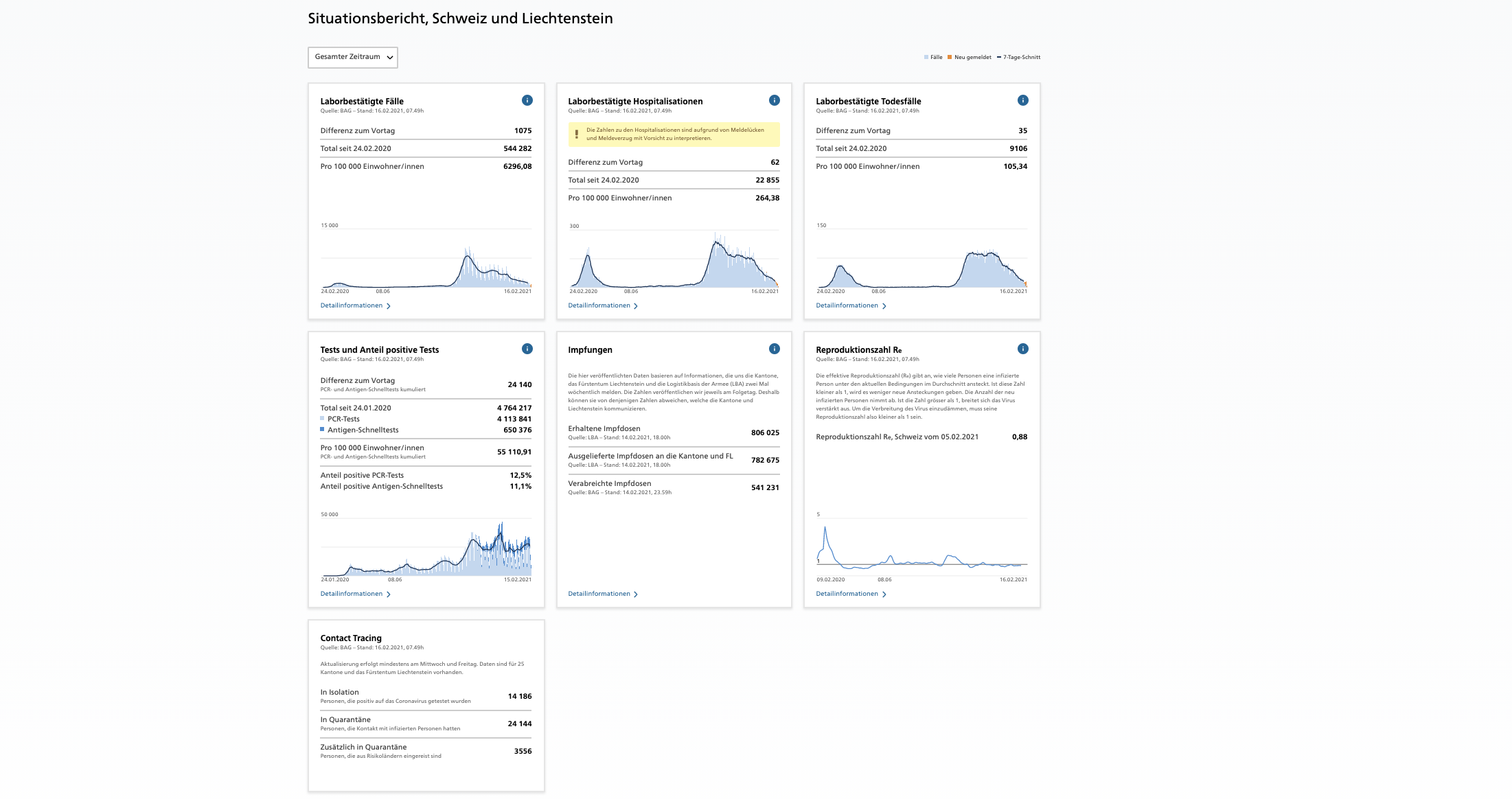
Task: Click Detailinformationen chevron under Reproduktionszahl chart
Action: click(x=884, y=594)
